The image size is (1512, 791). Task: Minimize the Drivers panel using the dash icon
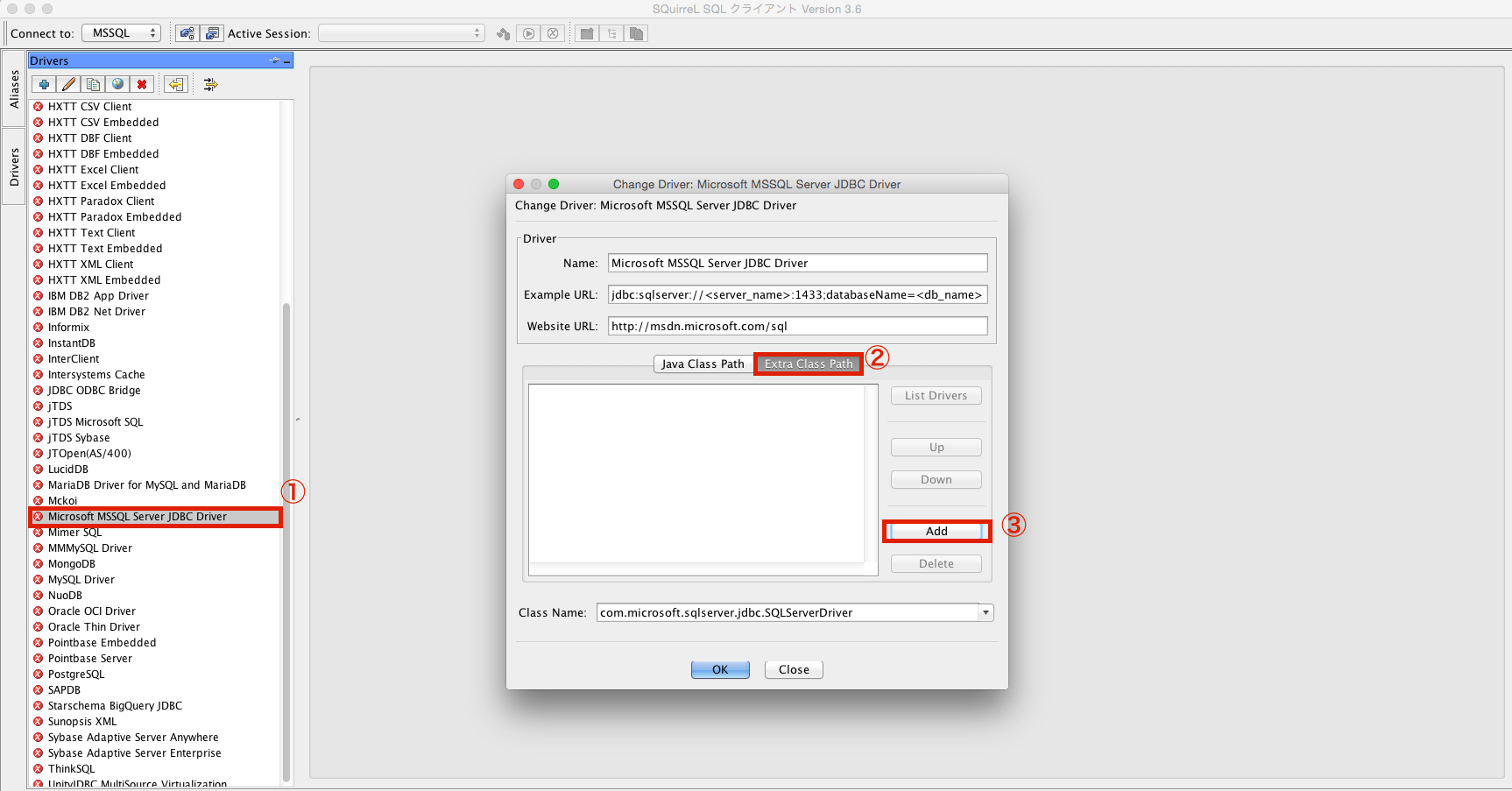(286, 61)
